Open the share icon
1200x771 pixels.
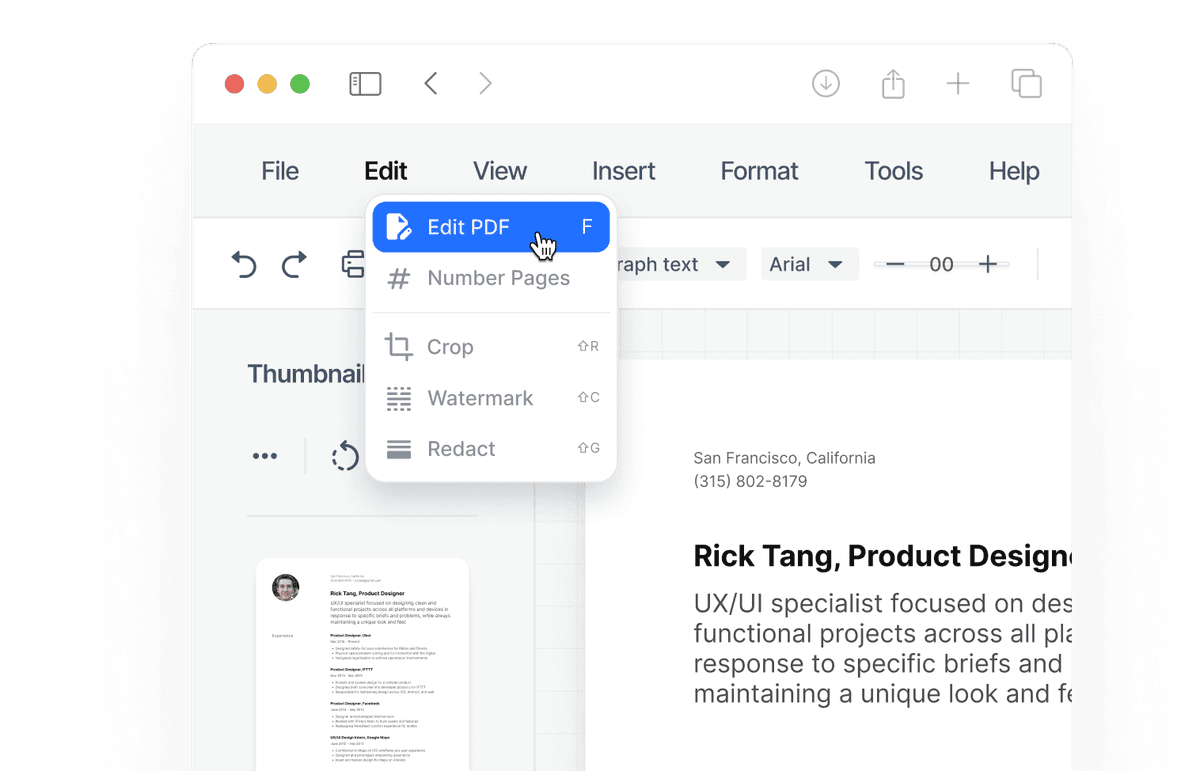click(893, 83)
